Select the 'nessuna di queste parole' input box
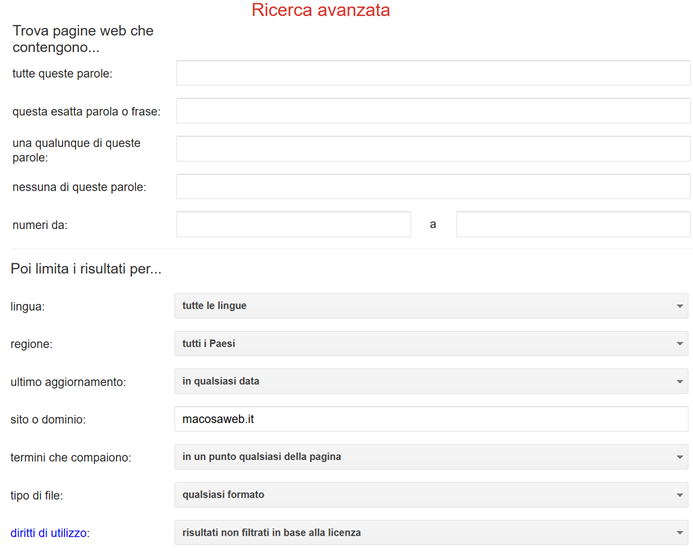The width and height of the screenshot is (693, 552). point(433,187)
